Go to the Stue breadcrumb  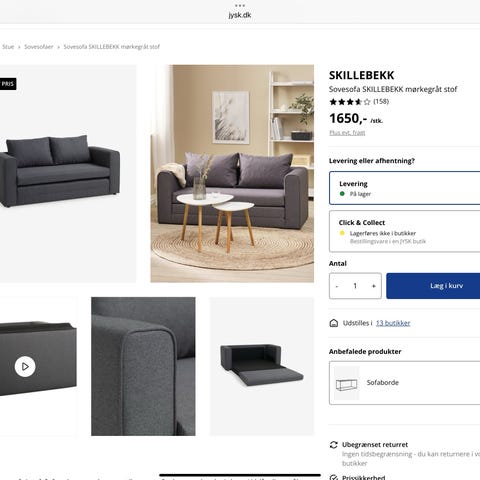coord(8,47)
